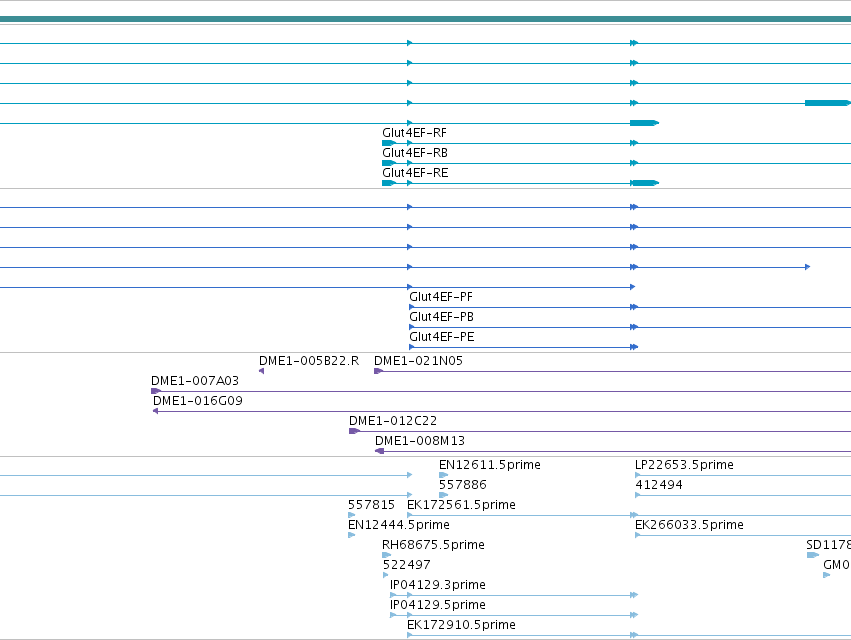Screen dimensions: 851x640
Task: Click the DME1-005B22.R clone label
Action: pos(309,361)
